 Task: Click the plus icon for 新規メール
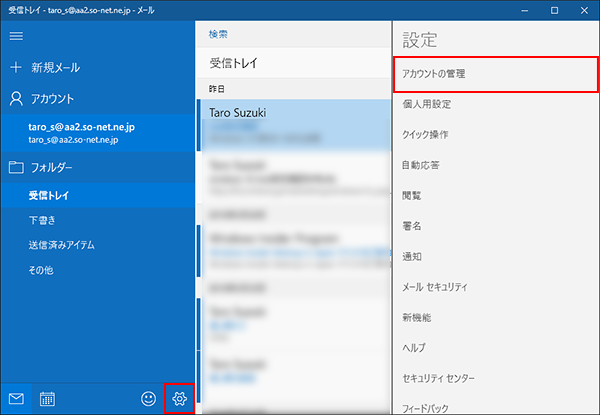(15, 67)
